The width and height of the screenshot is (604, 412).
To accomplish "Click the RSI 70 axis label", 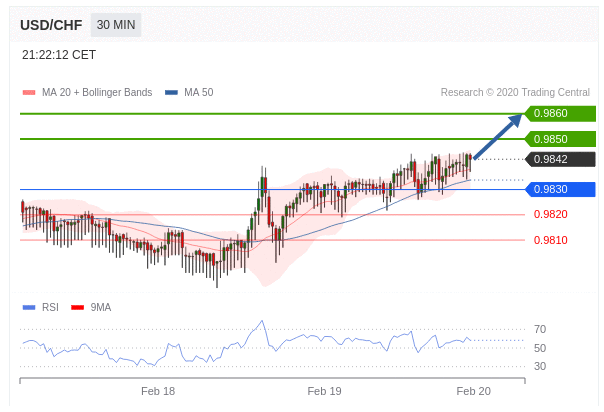I will 540,329.
